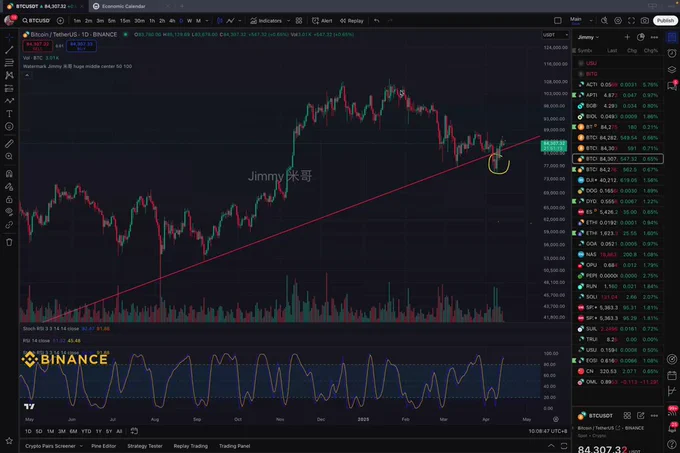680x453 pixels.
Task: Switch to the Economic Calendar browser tab
Action: pos(124,6)
